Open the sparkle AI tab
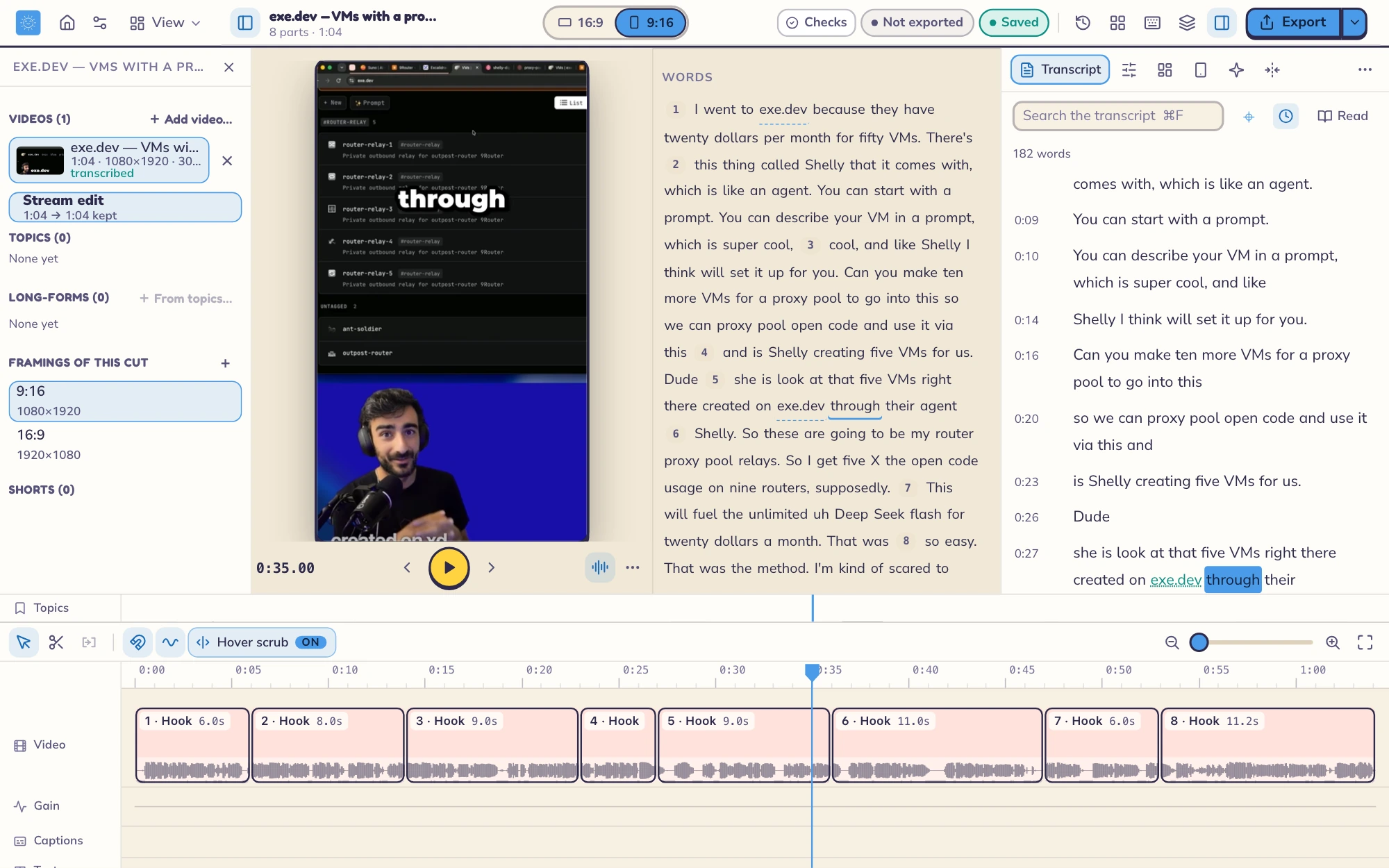This screenshot has width=1389, height=868. (1236, 69)
